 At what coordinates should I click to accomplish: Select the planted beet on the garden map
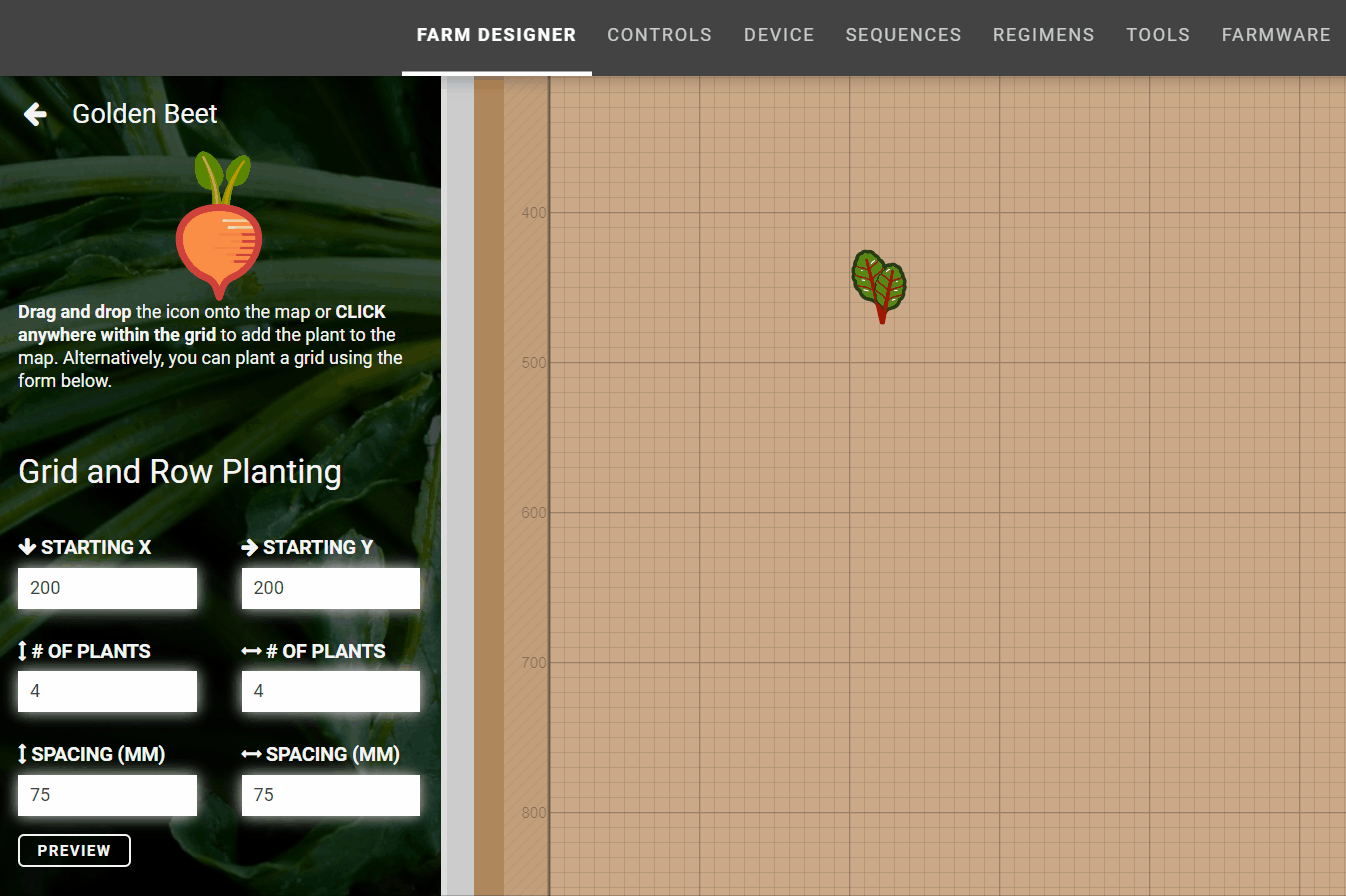[x=879, y=285]
